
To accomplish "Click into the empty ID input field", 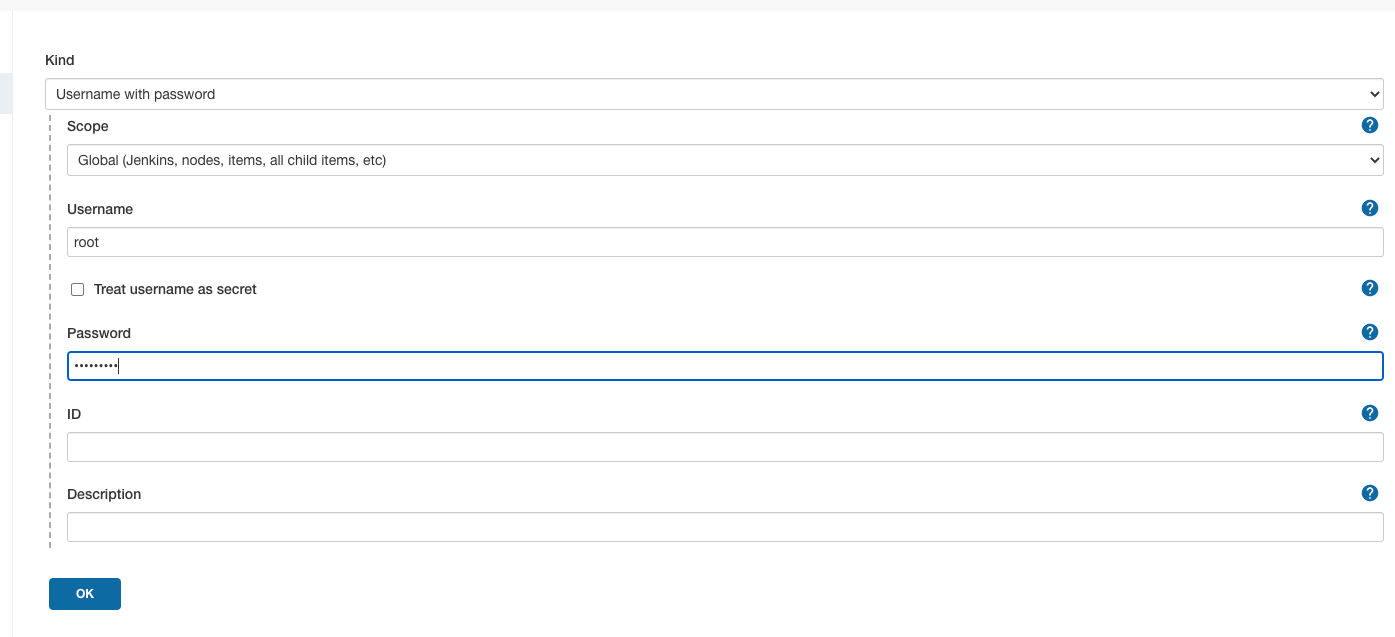I will 724,447.
